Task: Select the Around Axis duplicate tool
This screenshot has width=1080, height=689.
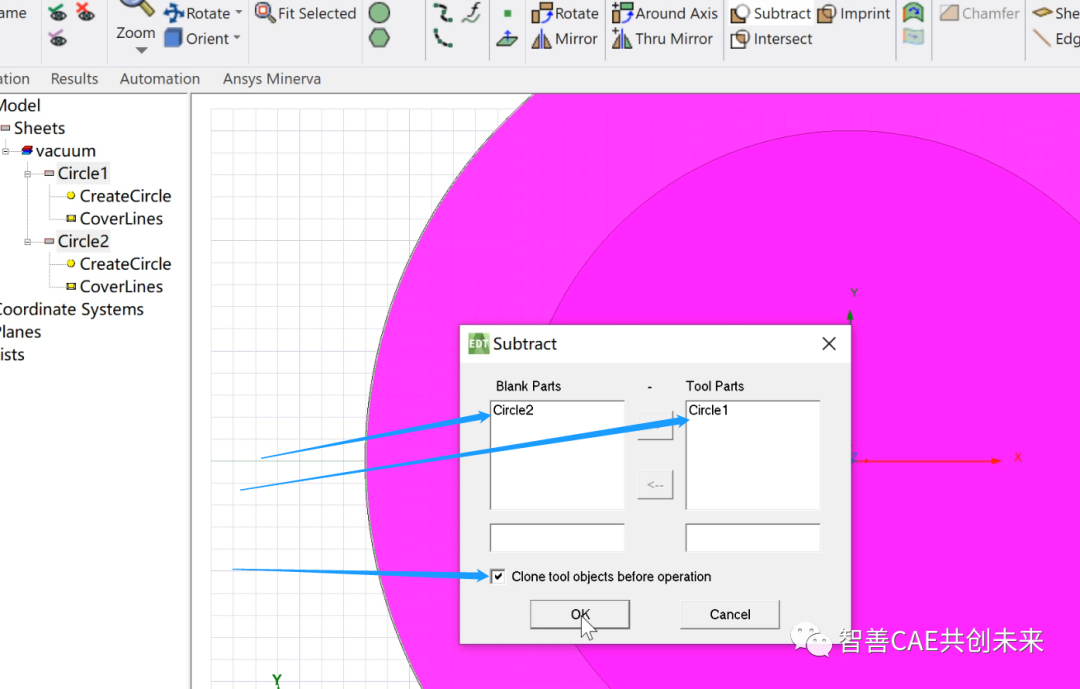Action: [665, 13]
